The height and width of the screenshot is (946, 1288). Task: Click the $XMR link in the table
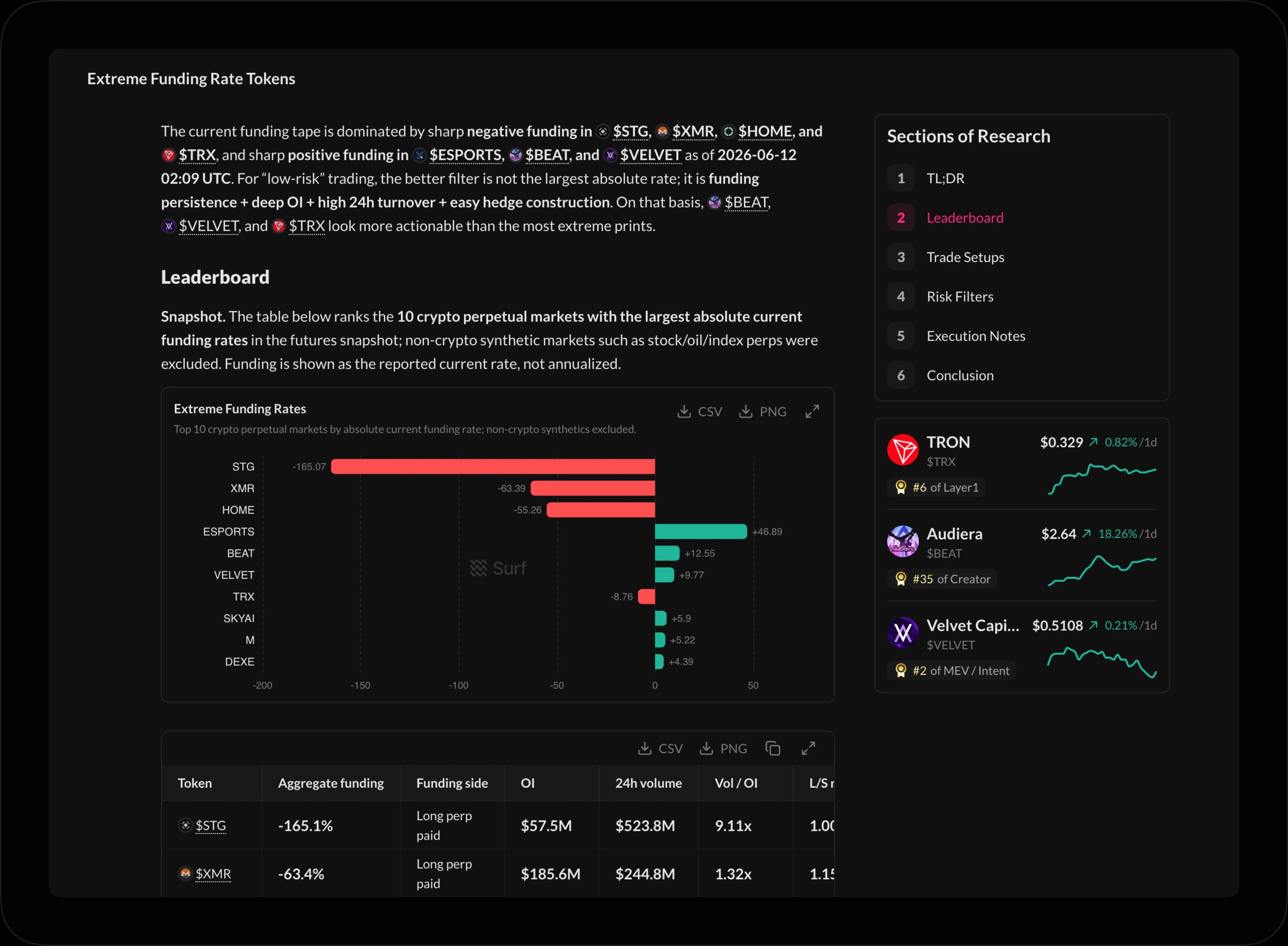pyautogui.click(x=213, y=874)
